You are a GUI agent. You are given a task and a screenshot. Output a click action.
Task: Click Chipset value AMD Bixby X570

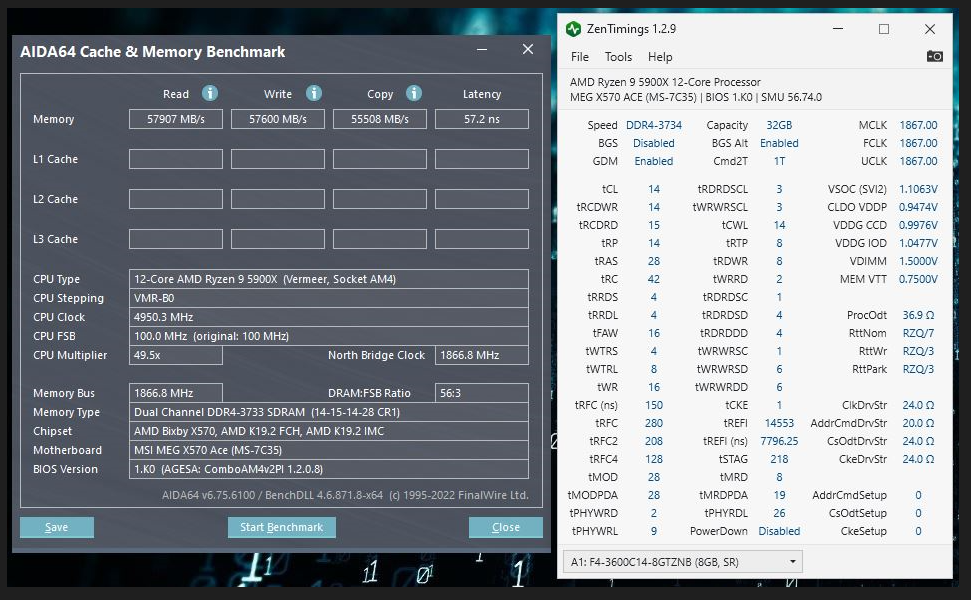pyautogui.click(x=329, y=431)
